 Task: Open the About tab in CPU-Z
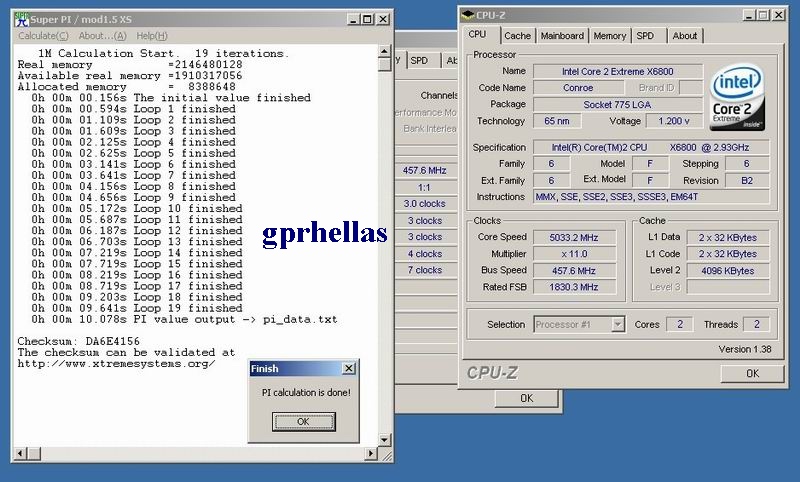(x=684, y=36)
